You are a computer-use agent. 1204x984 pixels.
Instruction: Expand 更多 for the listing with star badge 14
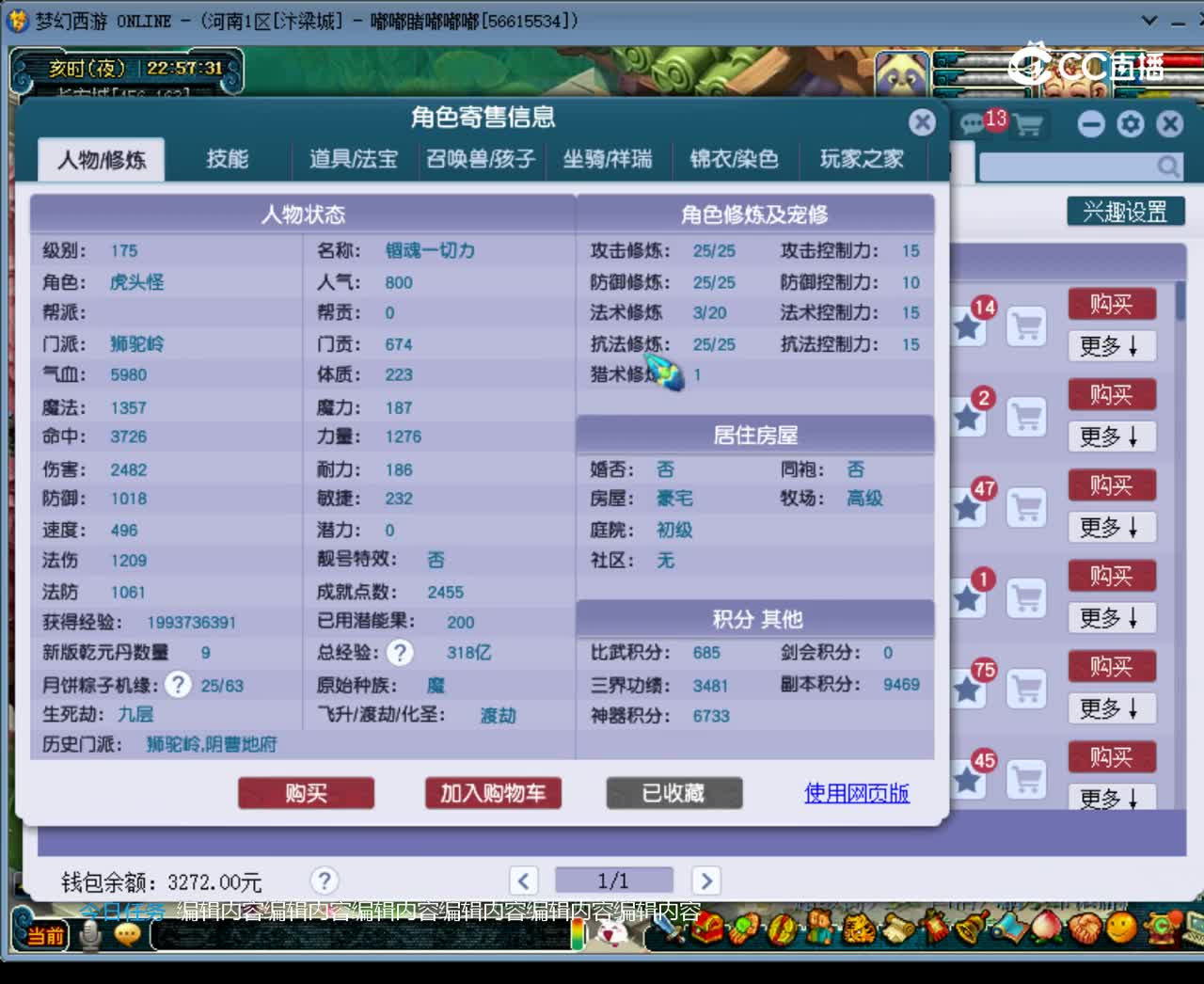pos(1111,346)
